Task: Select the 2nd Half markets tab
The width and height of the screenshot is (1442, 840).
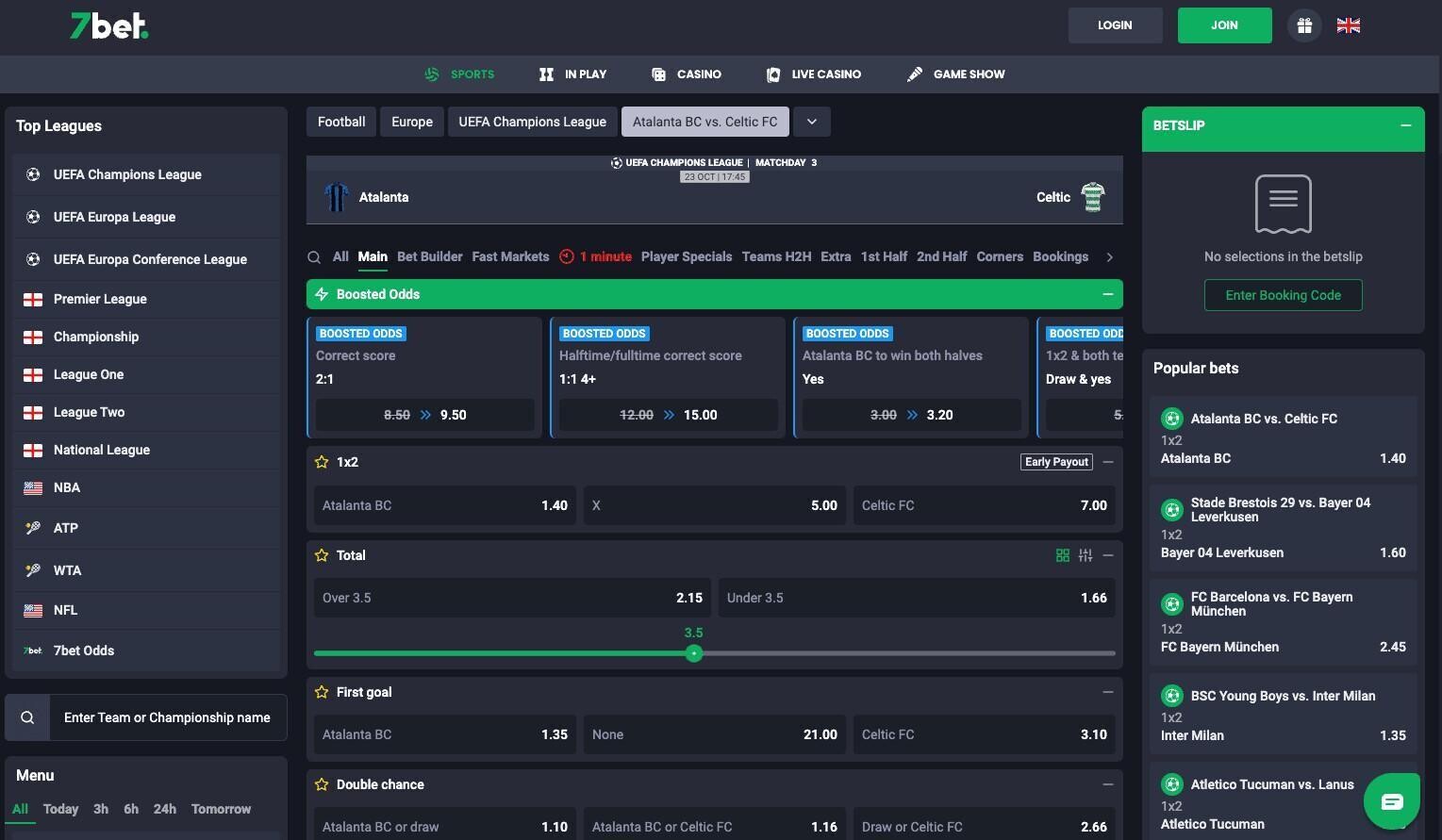Action: [x=941, y=256]
